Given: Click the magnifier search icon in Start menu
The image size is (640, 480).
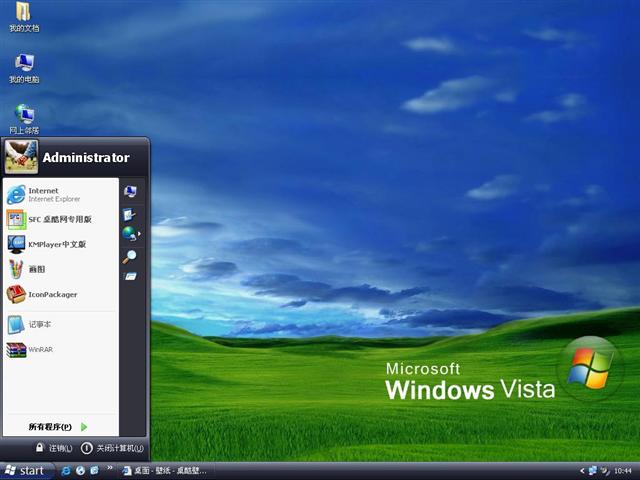Looking at the screenshot, I should click(x=129, y=257).
